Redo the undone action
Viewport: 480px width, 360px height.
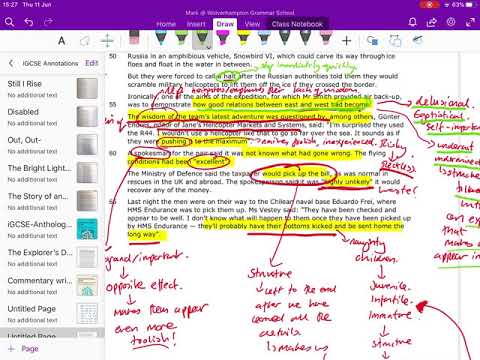[x=48, y=22]
